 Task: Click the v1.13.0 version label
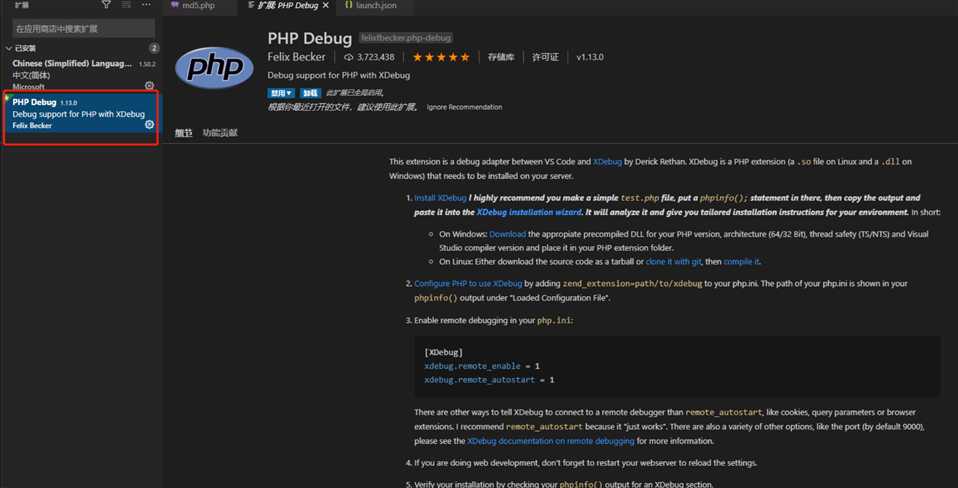(x=590, y=57)
